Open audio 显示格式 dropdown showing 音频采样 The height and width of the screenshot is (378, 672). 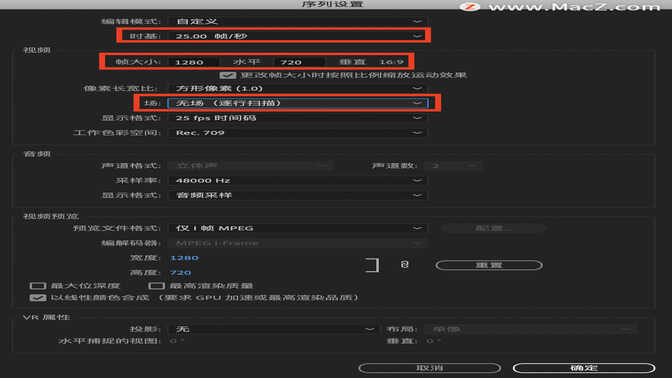(x=297, y=195)
